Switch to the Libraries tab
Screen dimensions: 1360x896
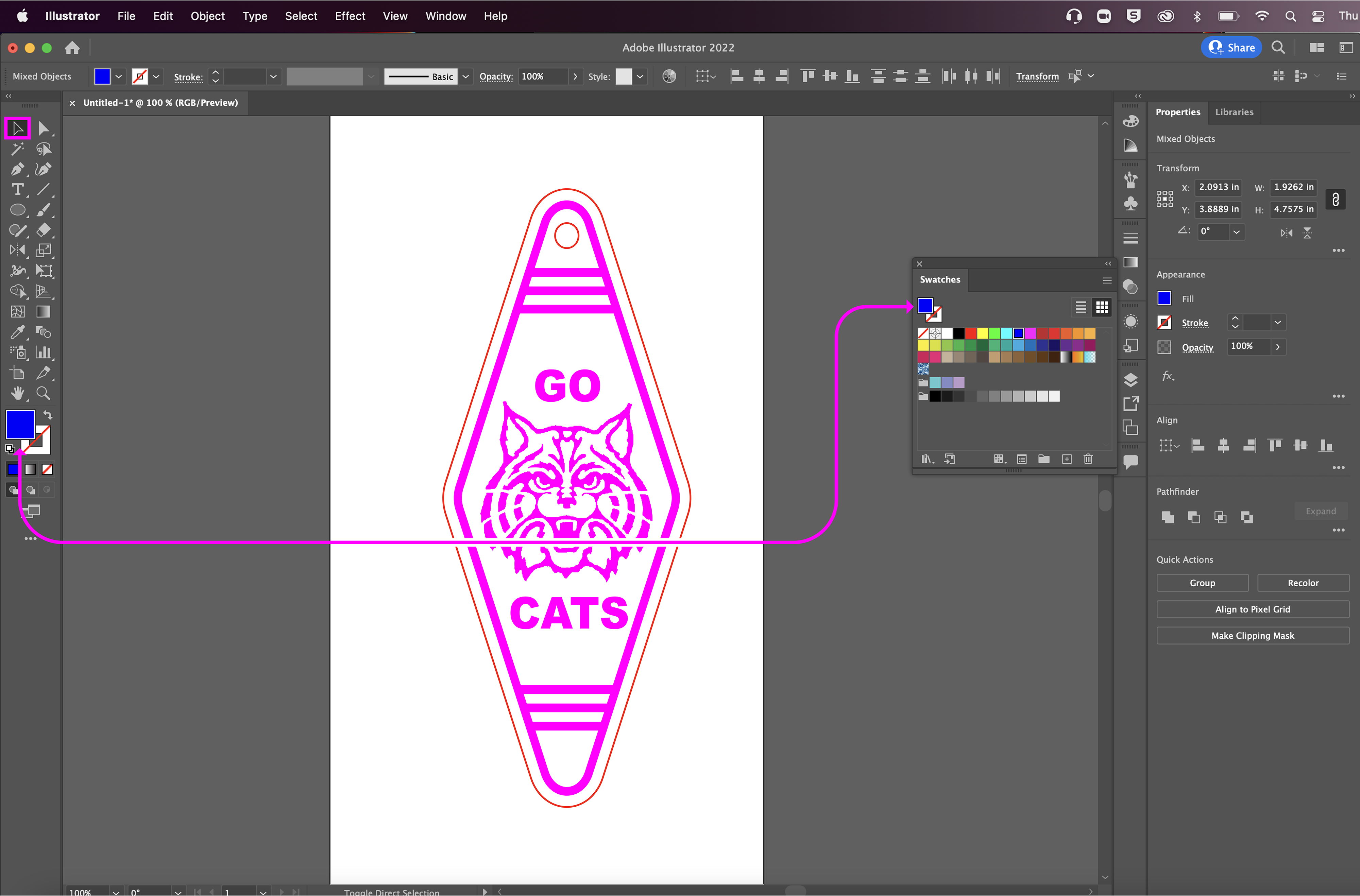point(1234,112)
